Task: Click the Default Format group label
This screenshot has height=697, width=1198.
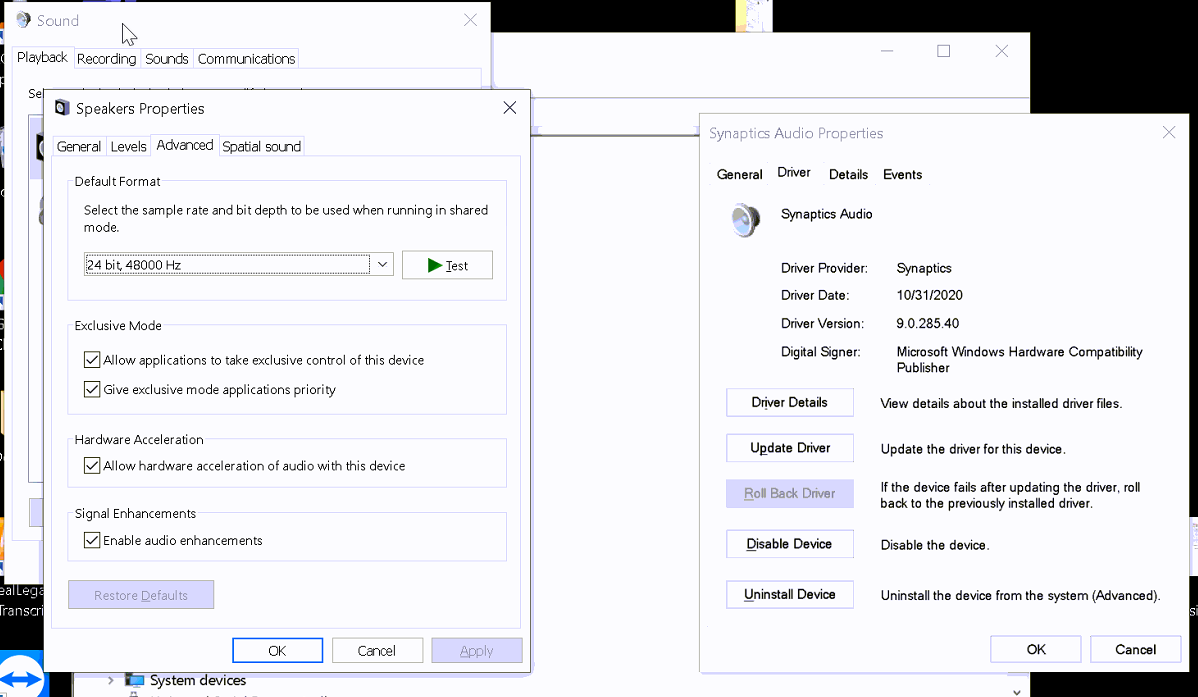Action: click(118, 181)
